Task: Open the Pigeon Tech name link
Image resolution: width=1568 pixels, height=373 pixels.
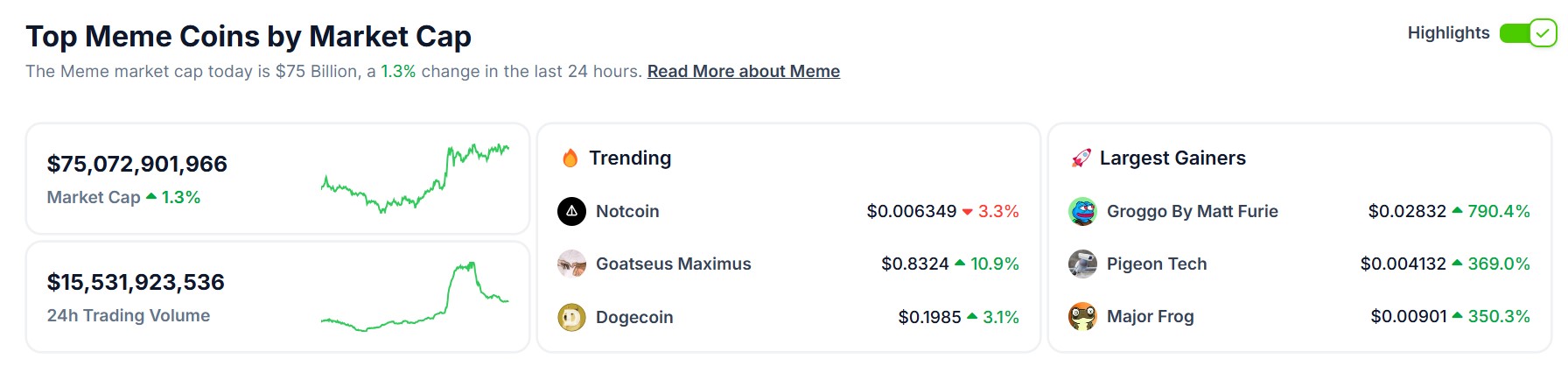Action: [x=1157, y=264]
